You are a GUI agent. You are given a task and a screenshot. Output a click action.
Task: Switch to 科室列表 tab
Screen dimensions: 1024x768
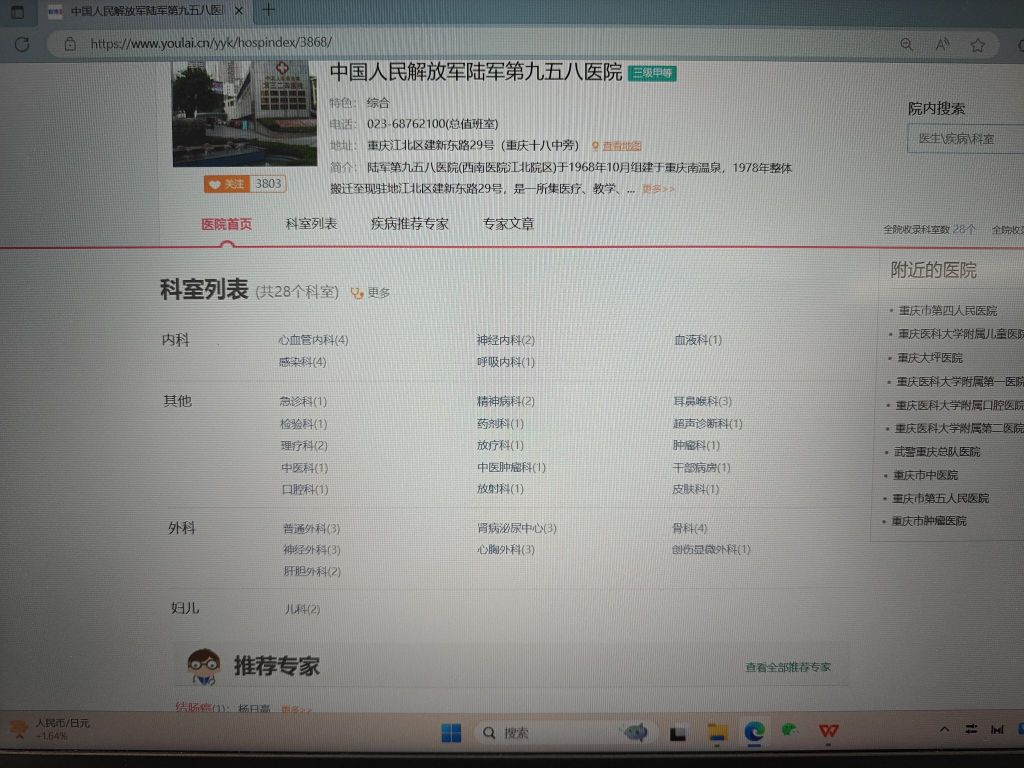click(311, 224)
